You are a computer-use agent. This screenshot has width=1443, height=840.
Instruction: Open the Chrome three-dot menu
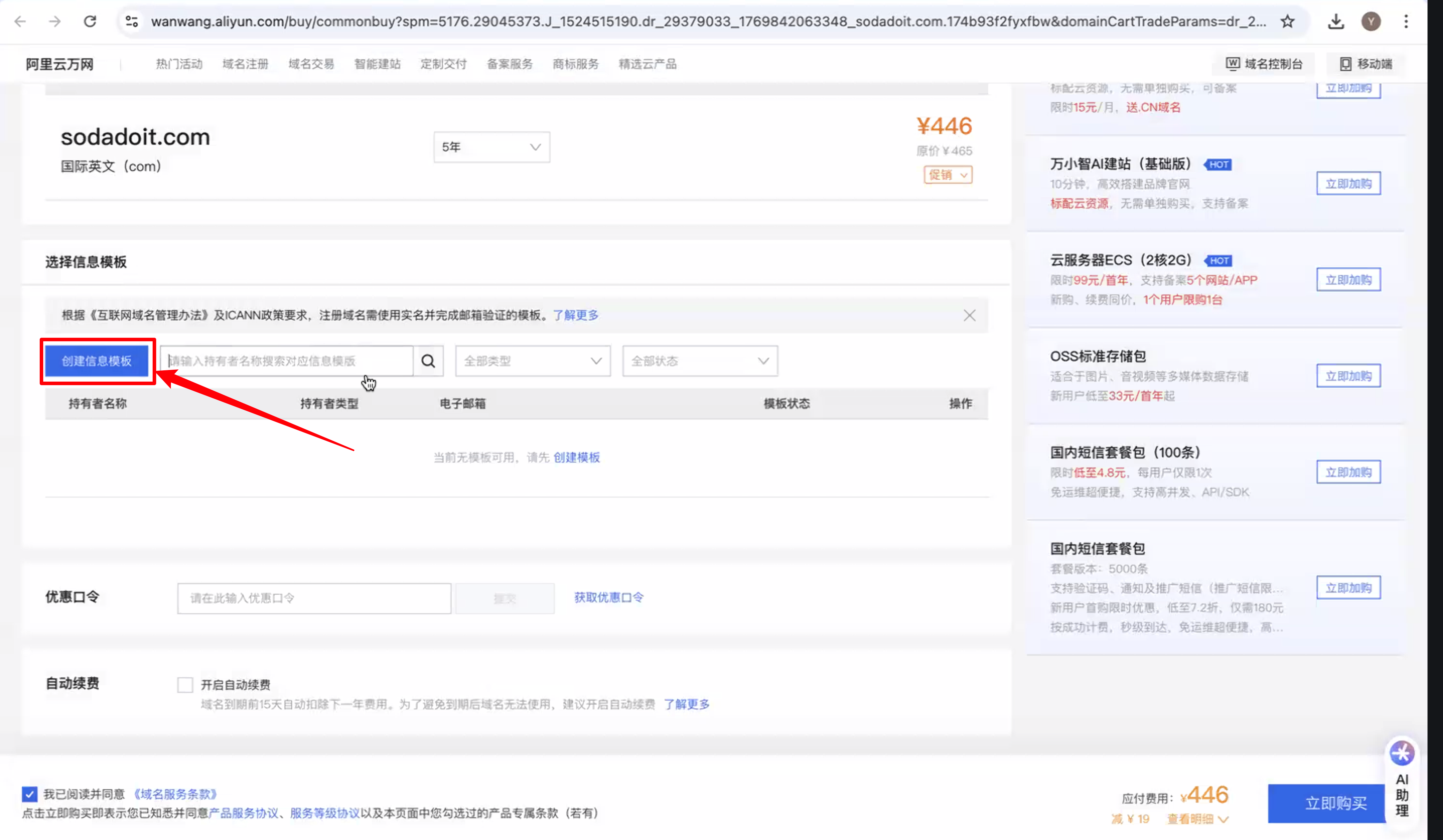pyautogui.click(x=1406, y=22)
